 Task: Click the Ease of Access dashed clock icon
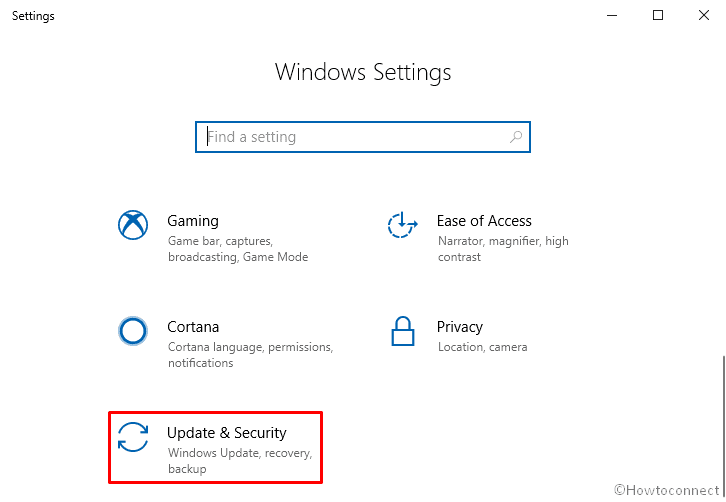pyautogui.click(x=402, y=225)
